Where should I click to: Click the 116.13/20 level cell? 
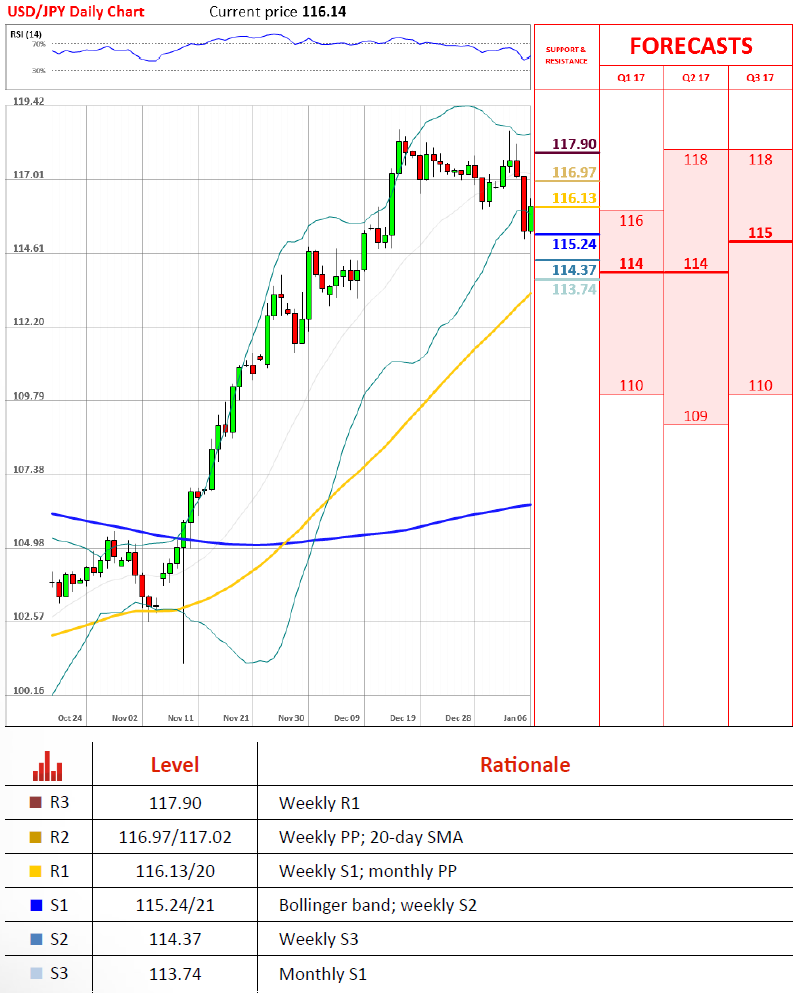tap(175, 871)
